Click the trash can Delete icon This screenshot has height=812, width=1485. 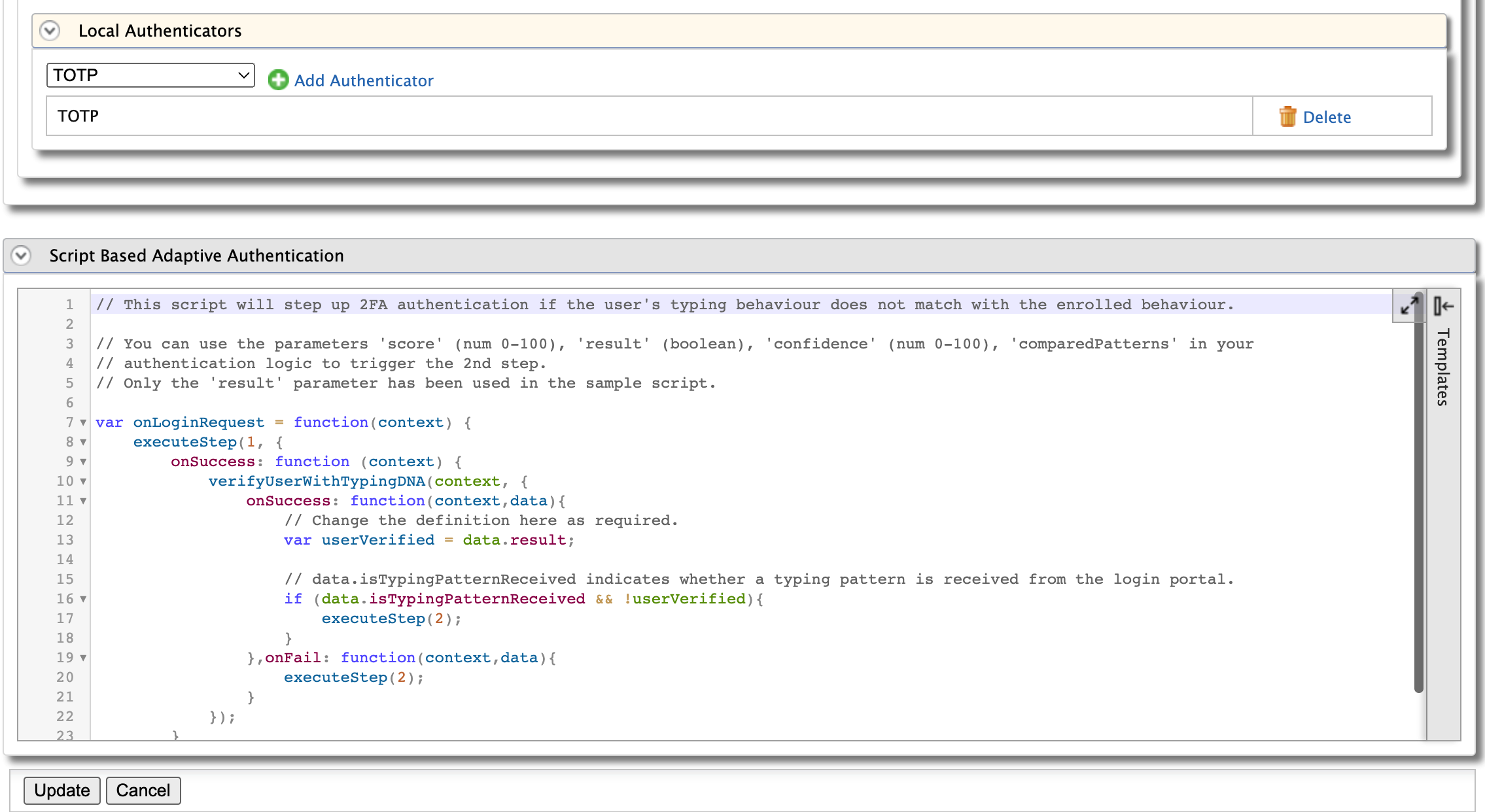(x=1287, y=116)
